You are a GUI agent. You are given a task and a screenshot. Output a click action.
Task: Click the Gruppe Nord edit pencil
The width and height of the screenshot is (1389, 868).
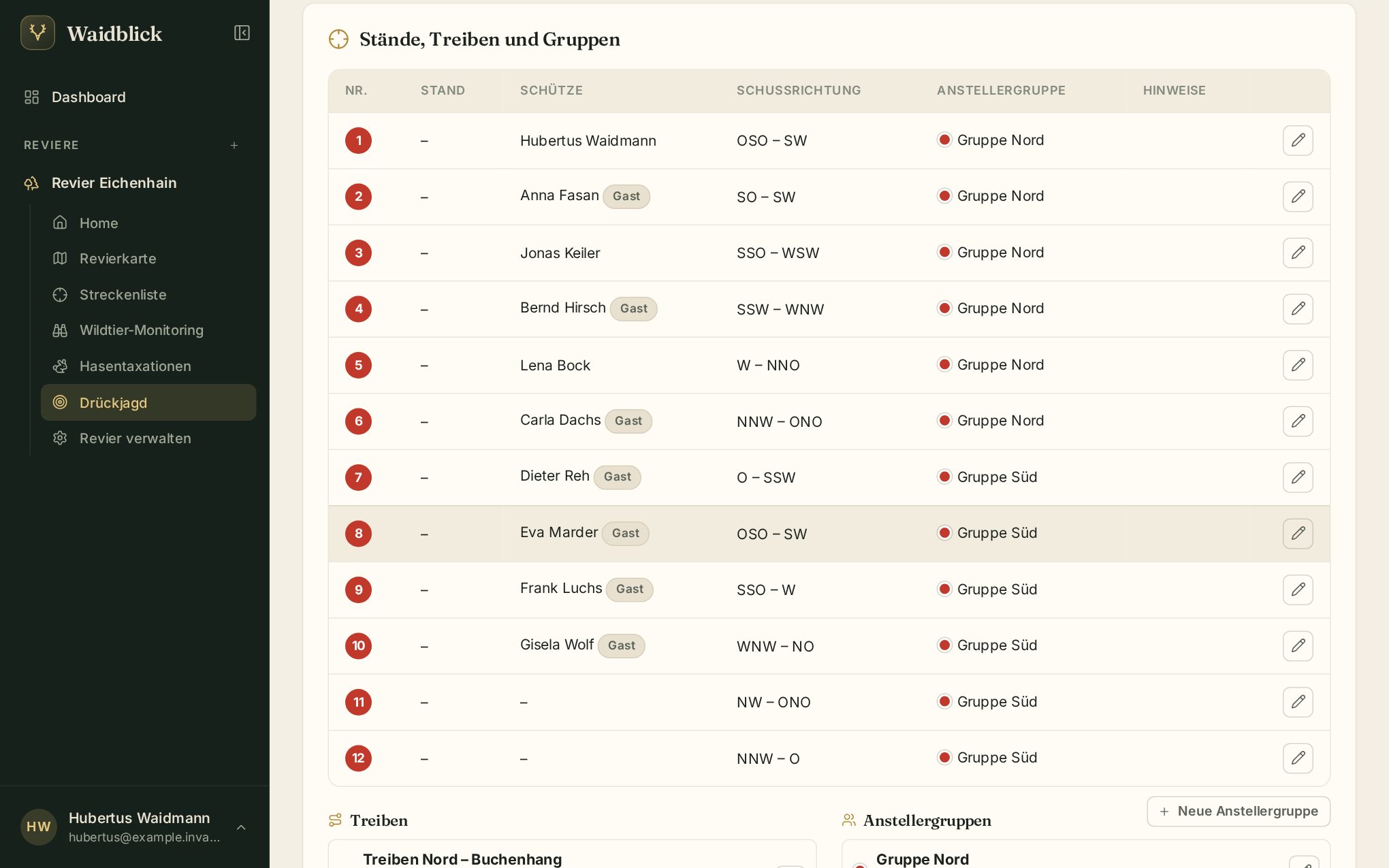coord(1304,862)
